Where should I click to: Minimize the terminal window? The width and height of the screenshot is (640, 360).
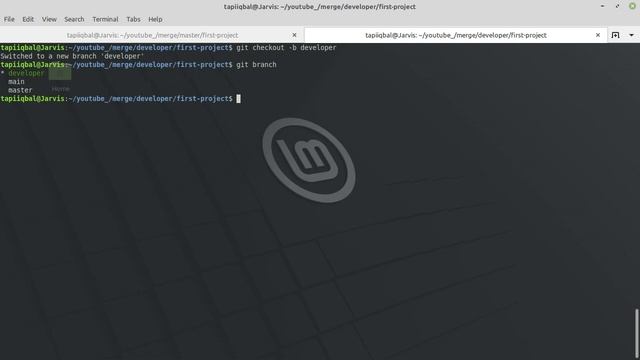pyautogui.click(x=602, y=6)
